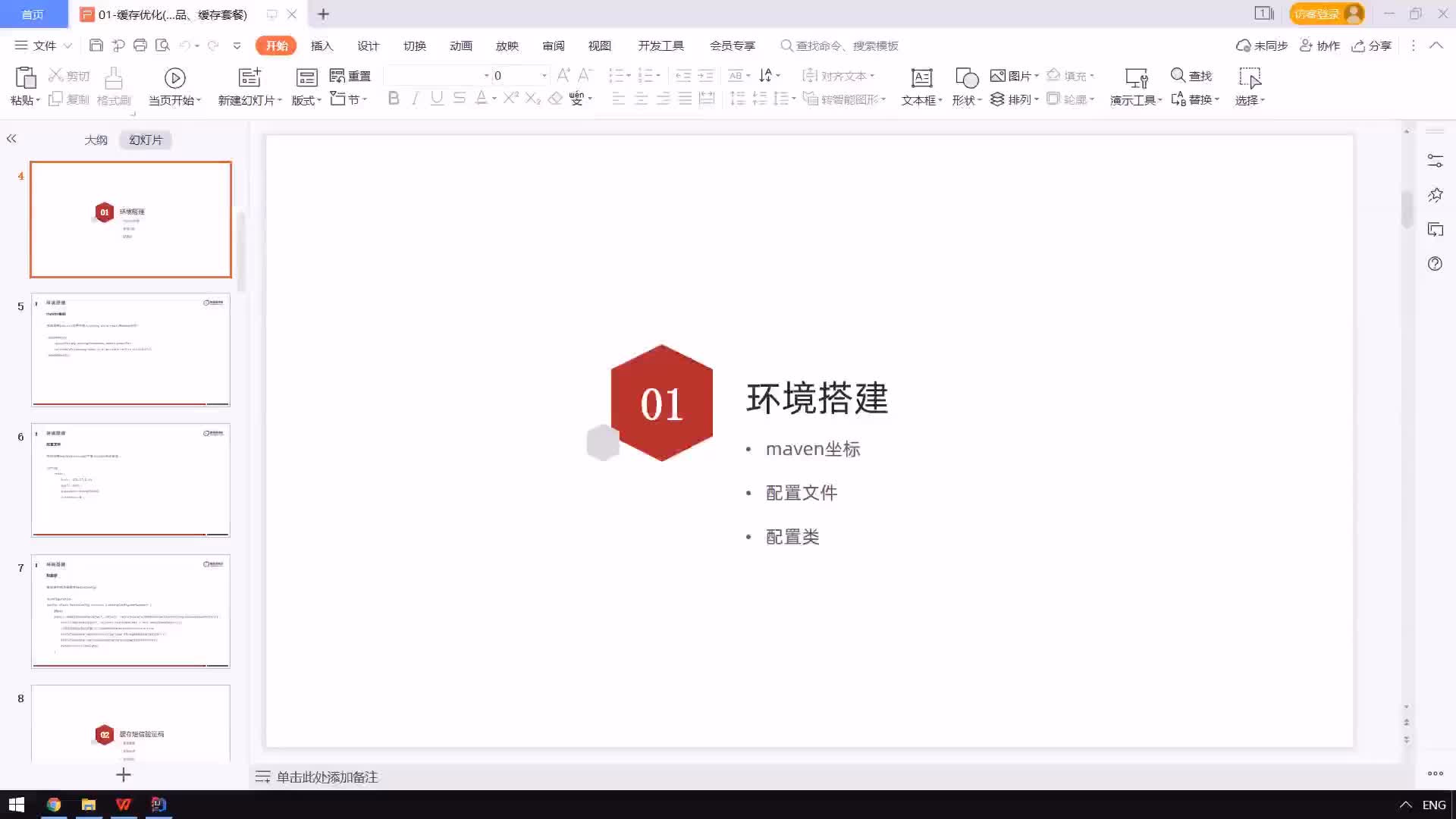The width and height of the screenshot is (1456, 819).
Task: Open the Insert (插入) tab
Action: tap(322, 45)
